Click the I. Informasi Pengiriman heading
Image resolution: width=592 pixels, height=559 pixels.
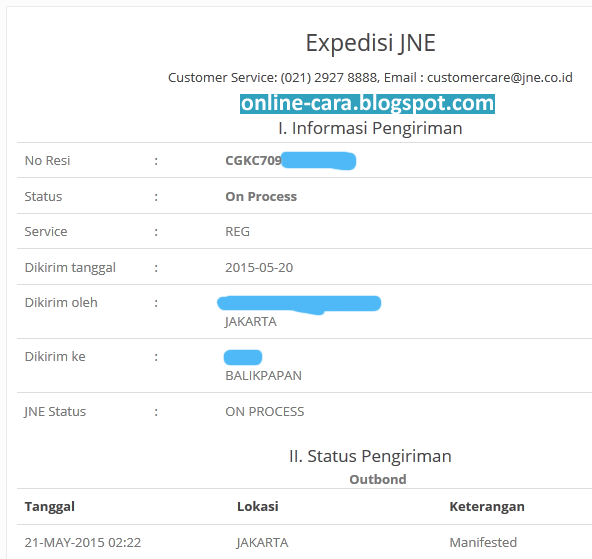(x=370, y=128)
